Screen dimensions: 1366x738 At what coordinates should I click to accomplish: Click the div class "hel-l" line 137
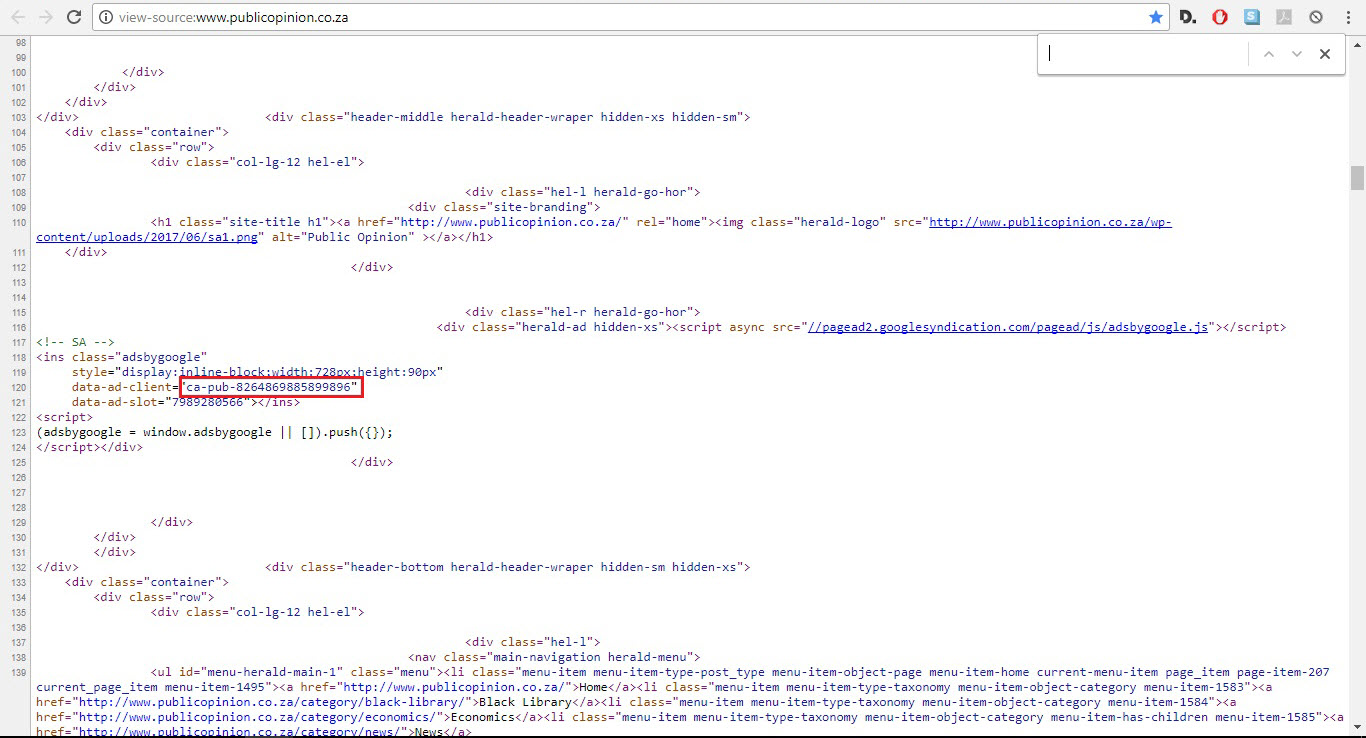[533, 642]
